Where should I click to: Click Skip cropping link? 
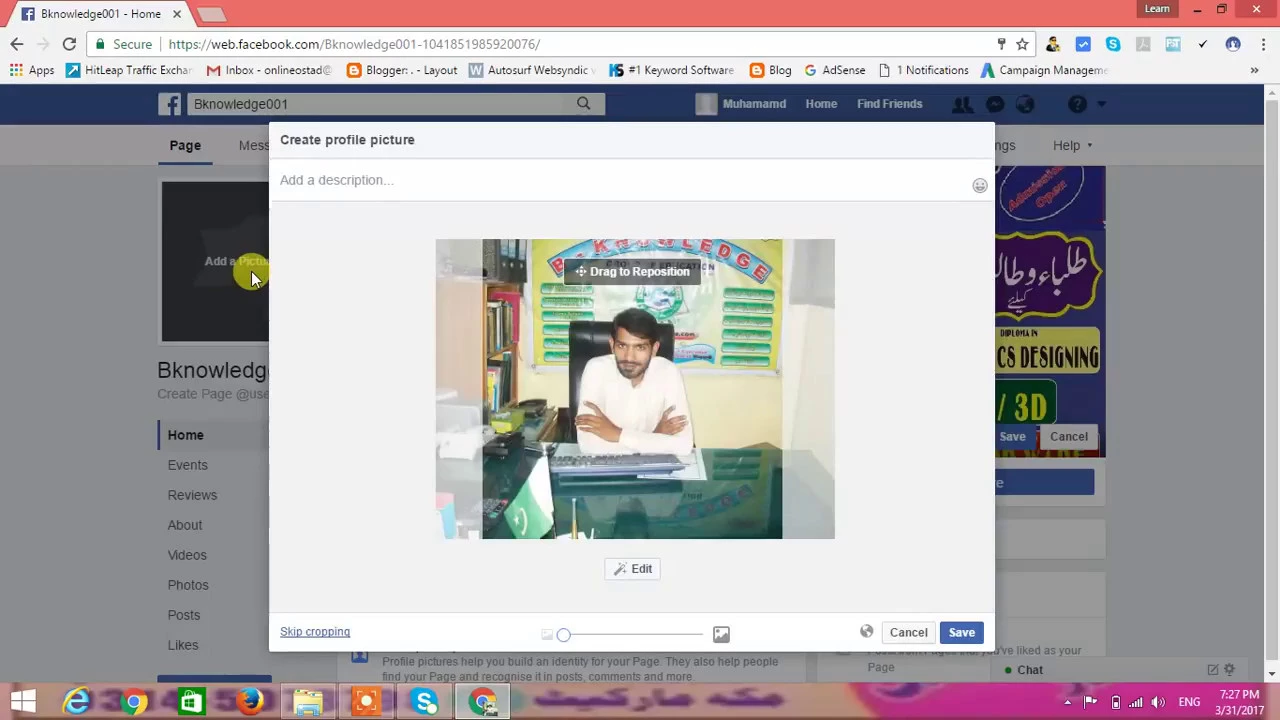[x=315, y=632]
